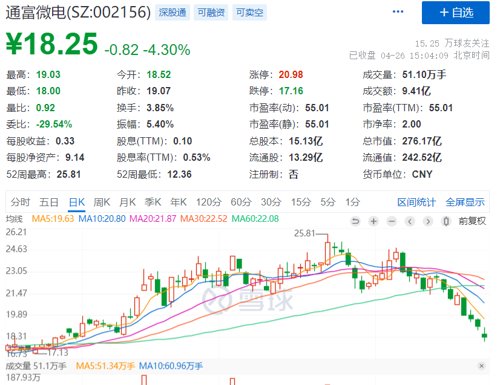The height and width of the screenshot is (385, 500).
Task: Zoom out the K-line chart with minus icon
Action: (x=392, y=221)
